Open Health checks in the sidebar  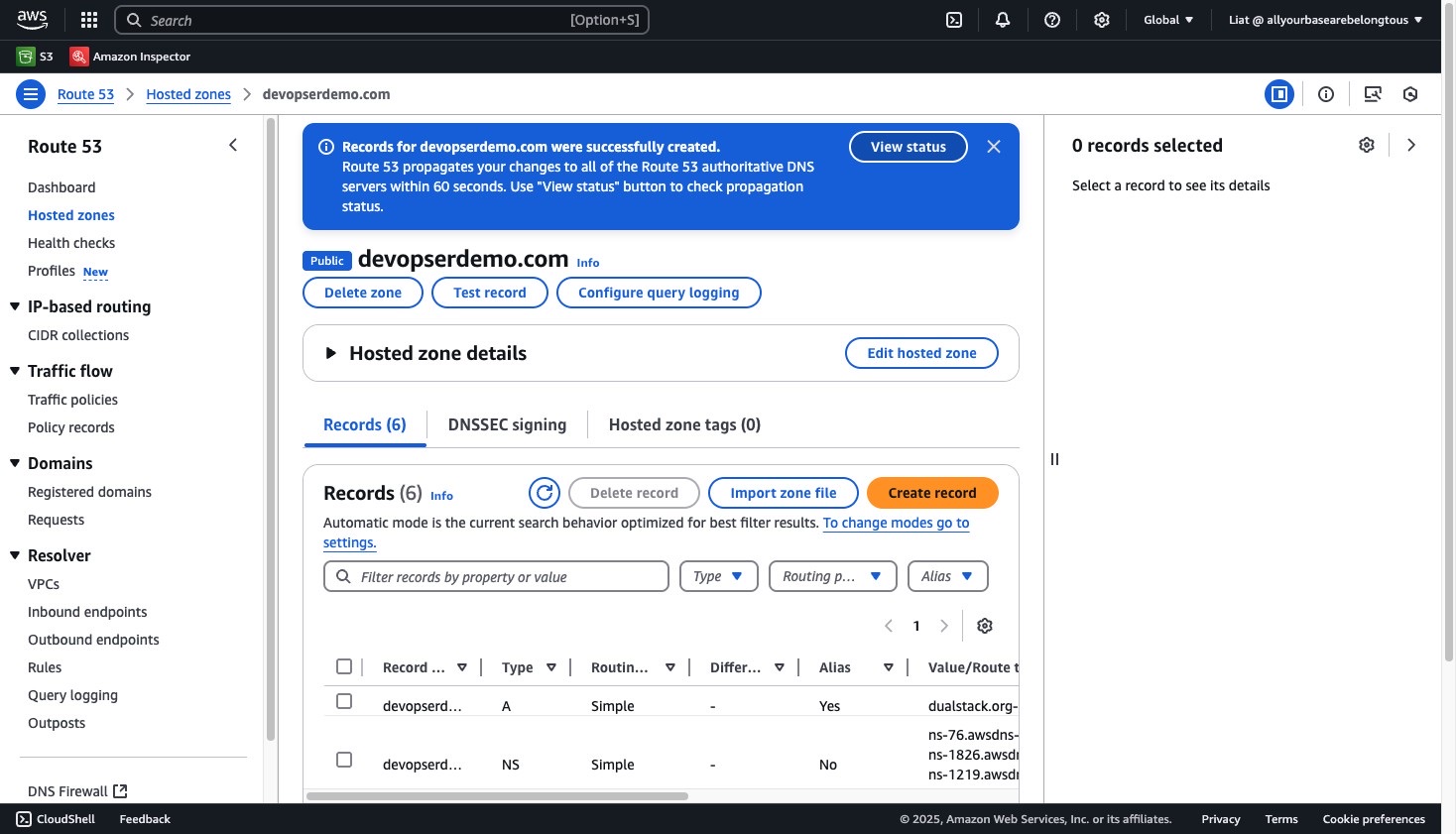coord(71,243)
